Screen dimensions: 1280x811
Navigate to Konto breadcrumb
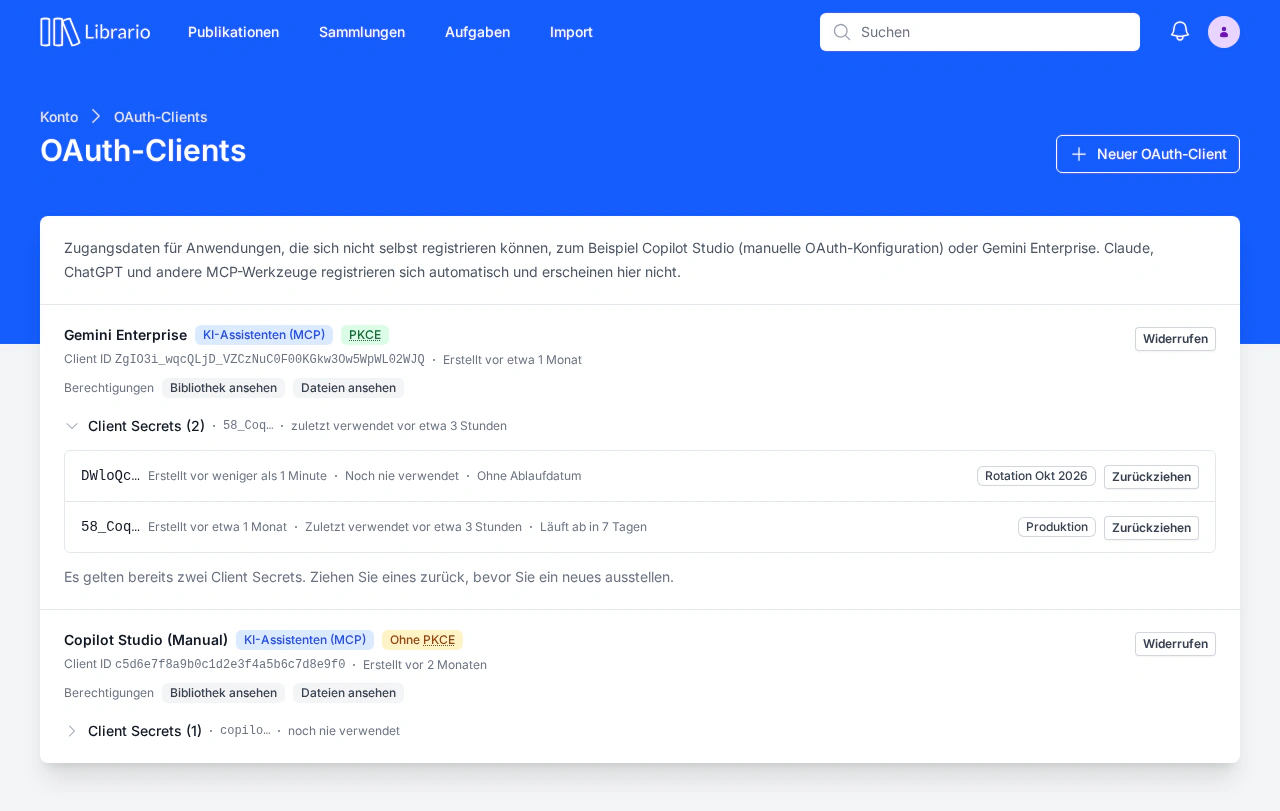59,117
